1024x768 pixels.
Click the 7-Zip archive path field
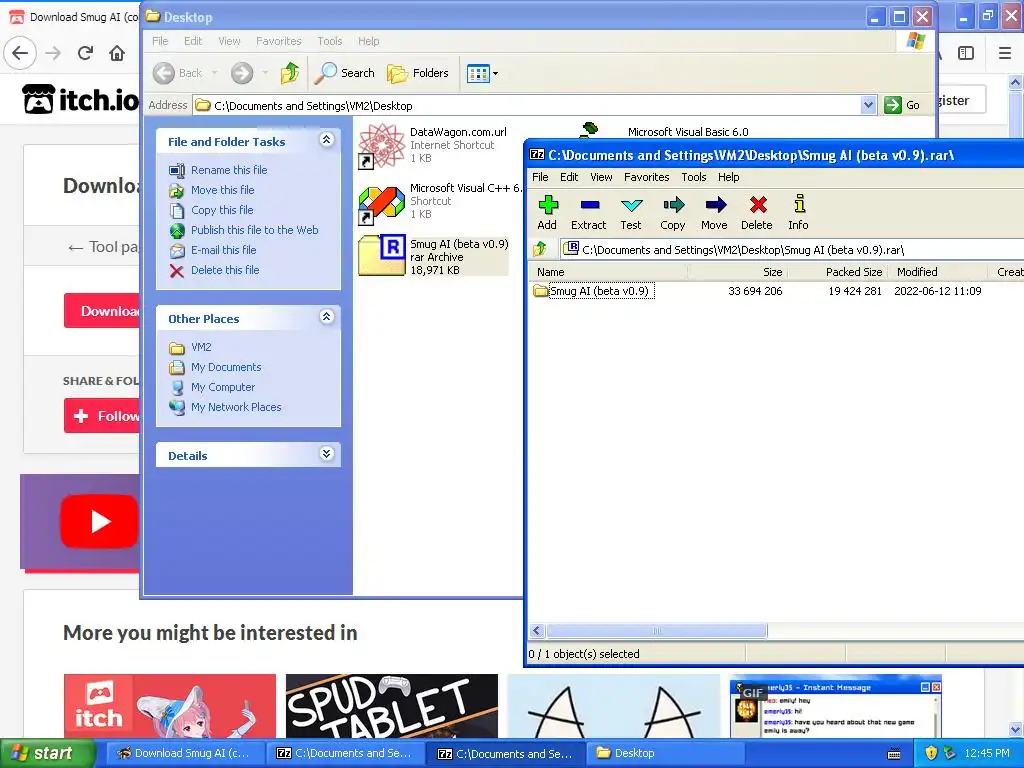[x=792, y=249]
